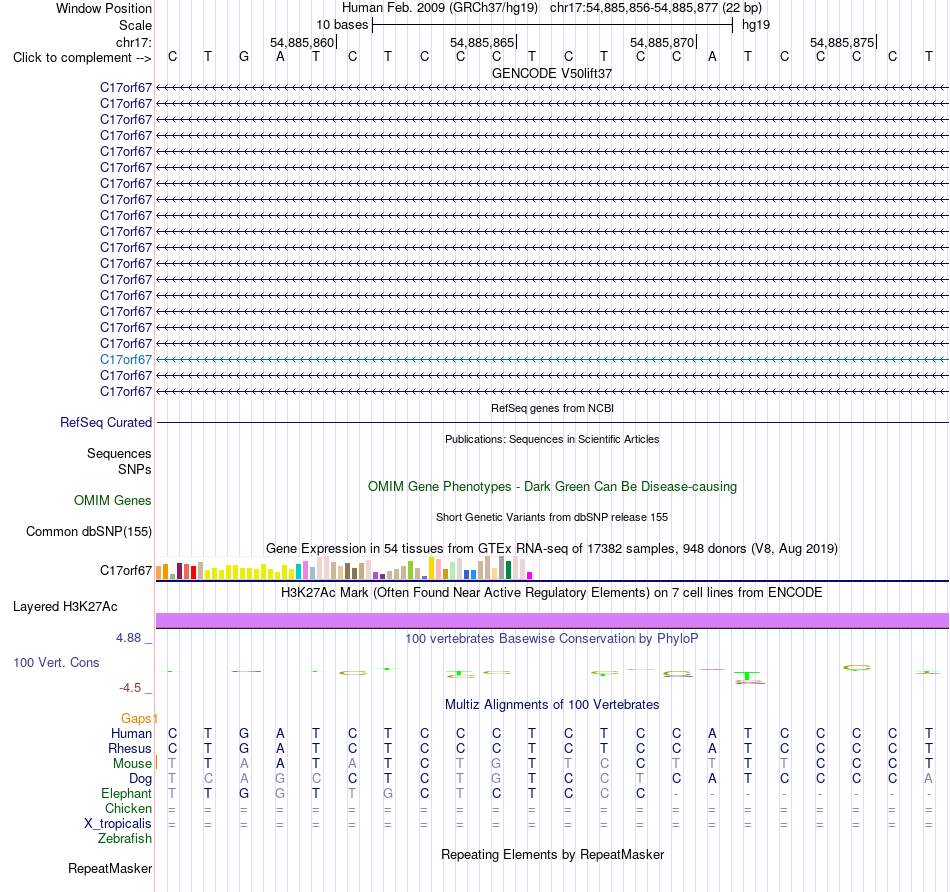Click 'Click to complement -->' to complement bases
The width and height of the screenshot is (950, 892).
coord(82,58)
